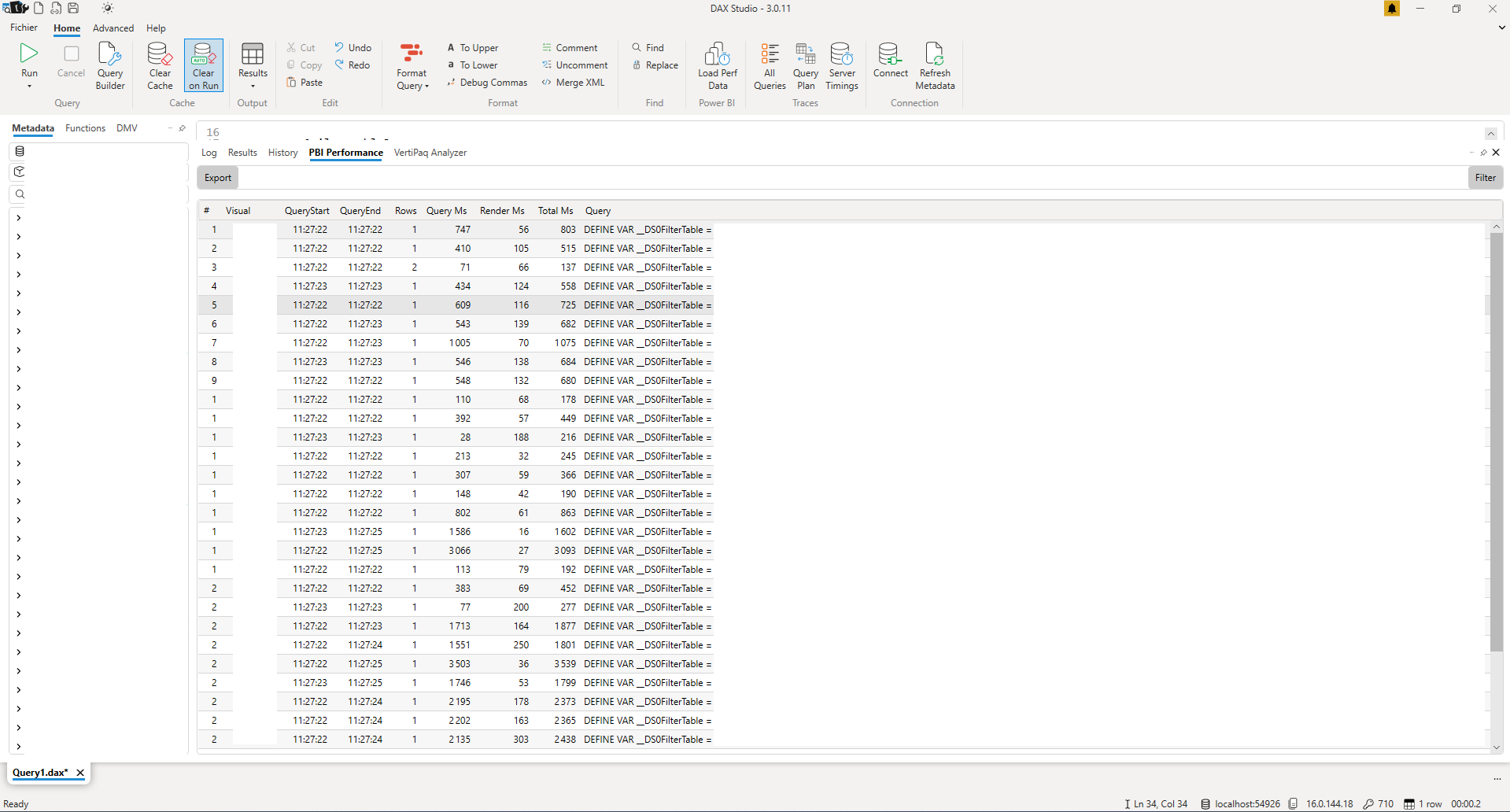Comment the selected lines
The image size is (1510, 812).
[570, 48]
